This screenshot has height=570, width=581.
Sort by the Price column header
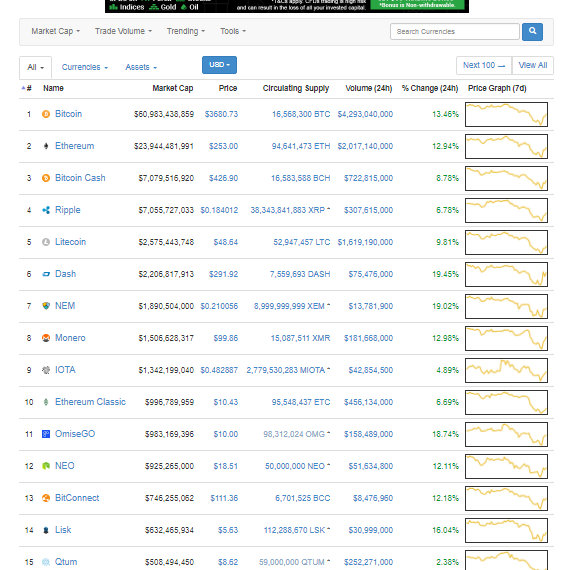228,88
